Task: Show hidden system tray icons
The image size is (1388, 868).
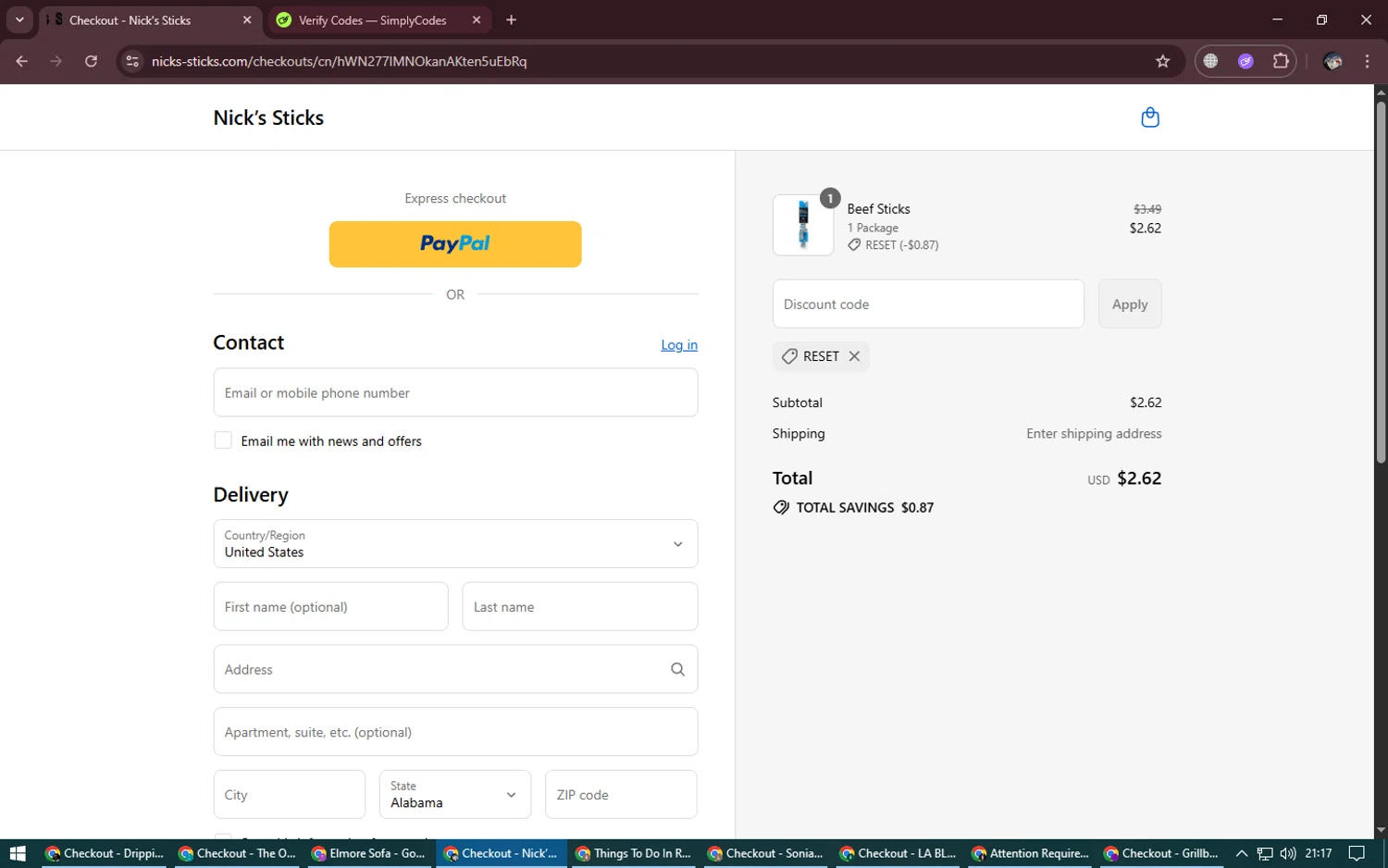Action: pos(1242,853)
